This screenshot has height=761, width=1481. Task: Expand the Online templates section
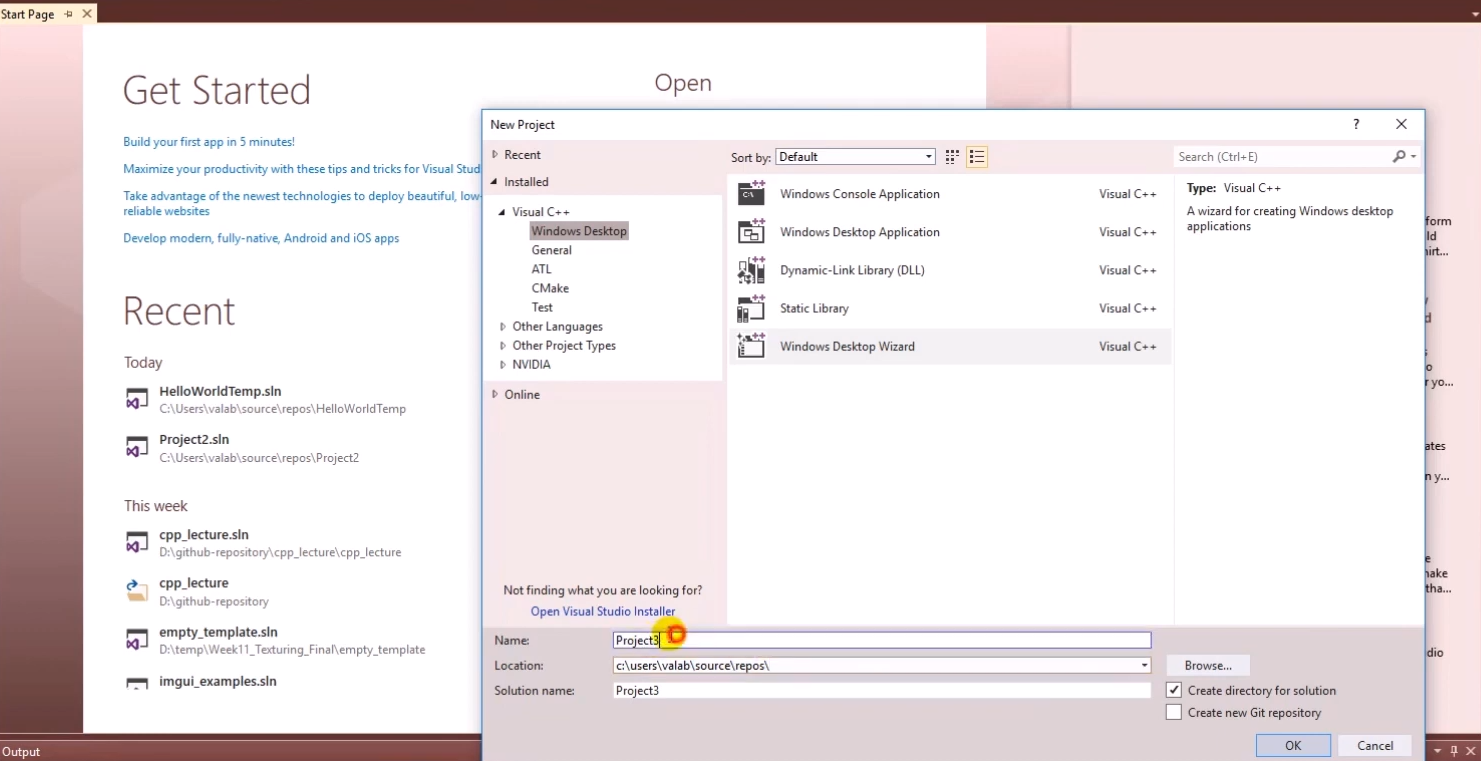[494, 394]
